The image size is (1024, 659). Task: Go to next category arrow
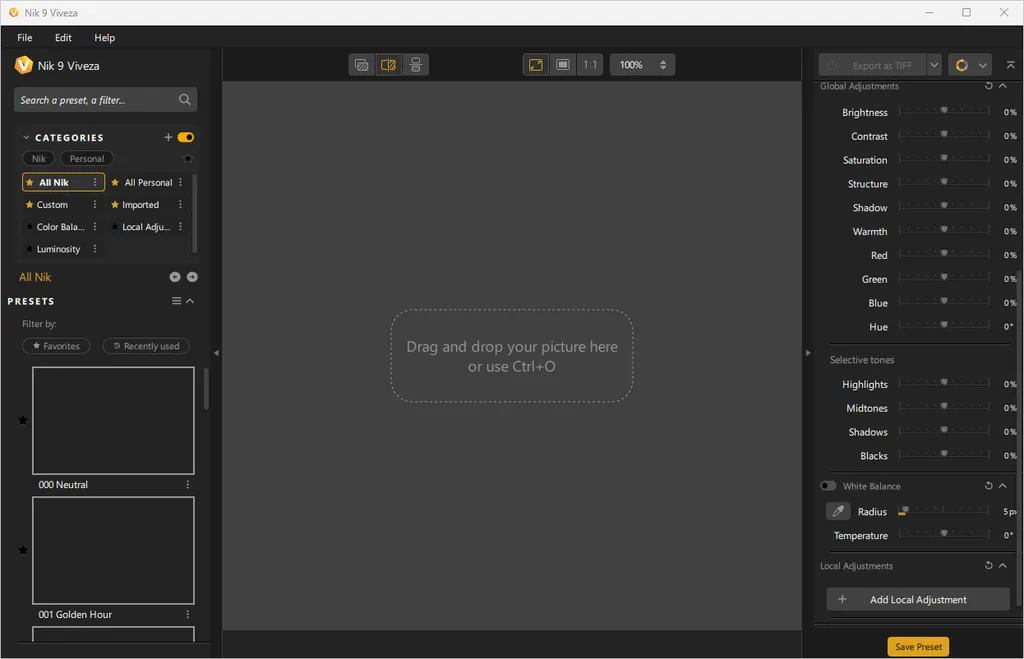(x=192, y=277)
